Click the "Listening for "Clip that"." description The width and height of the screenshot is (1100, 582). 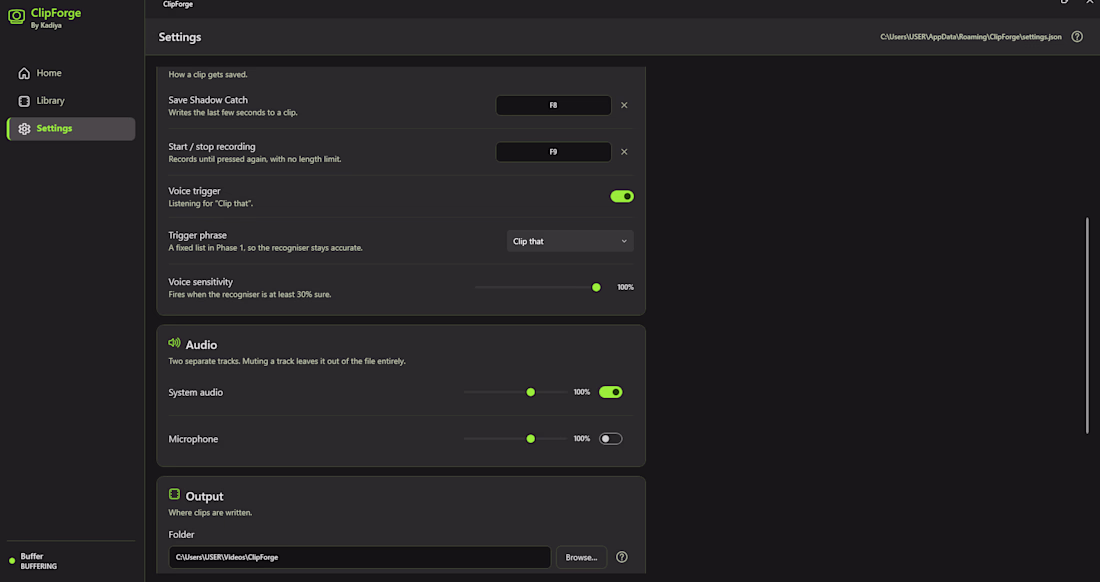[x=210, y=203]
